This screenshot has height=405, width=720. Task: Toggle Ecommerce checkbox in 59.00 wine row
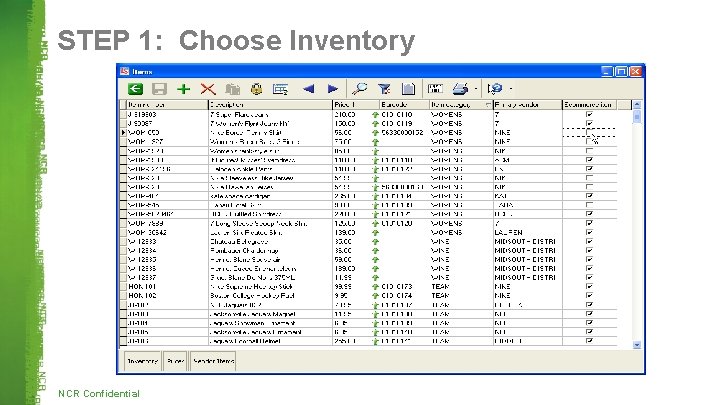click(590, 259)
